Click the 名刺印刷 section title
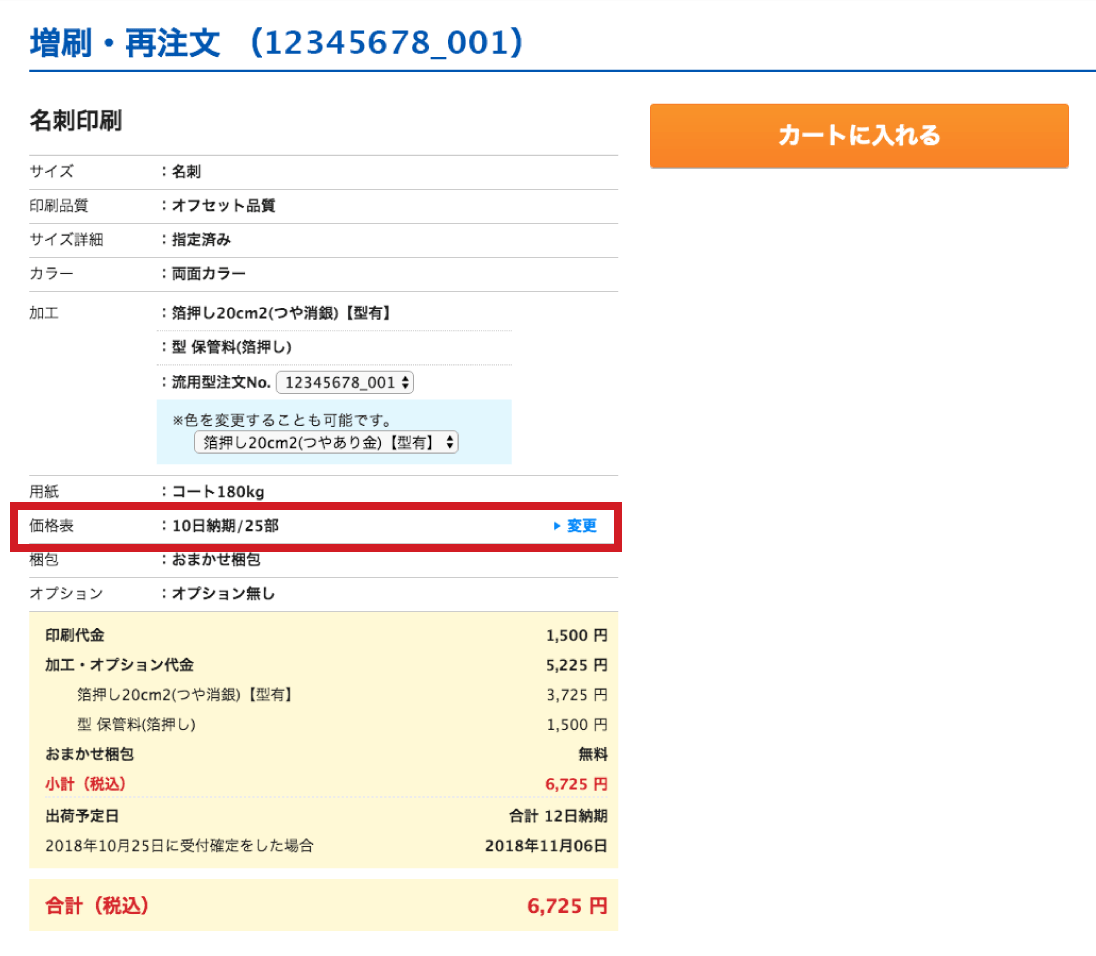 75,121
